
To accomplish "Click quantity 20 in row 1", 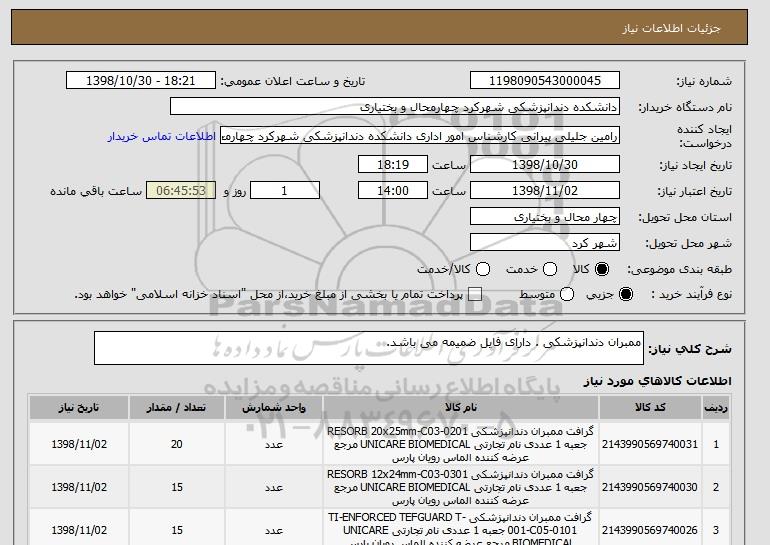I will [177, 444].
